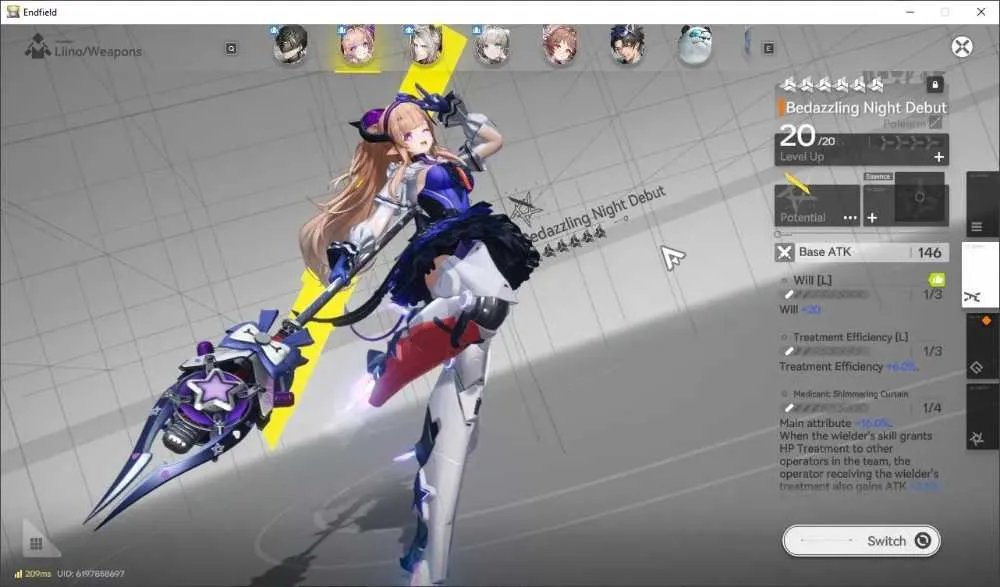Screen dimensions: 1000x587
Task: Click the Q previous-operator key icon
Action: point(231,48)
